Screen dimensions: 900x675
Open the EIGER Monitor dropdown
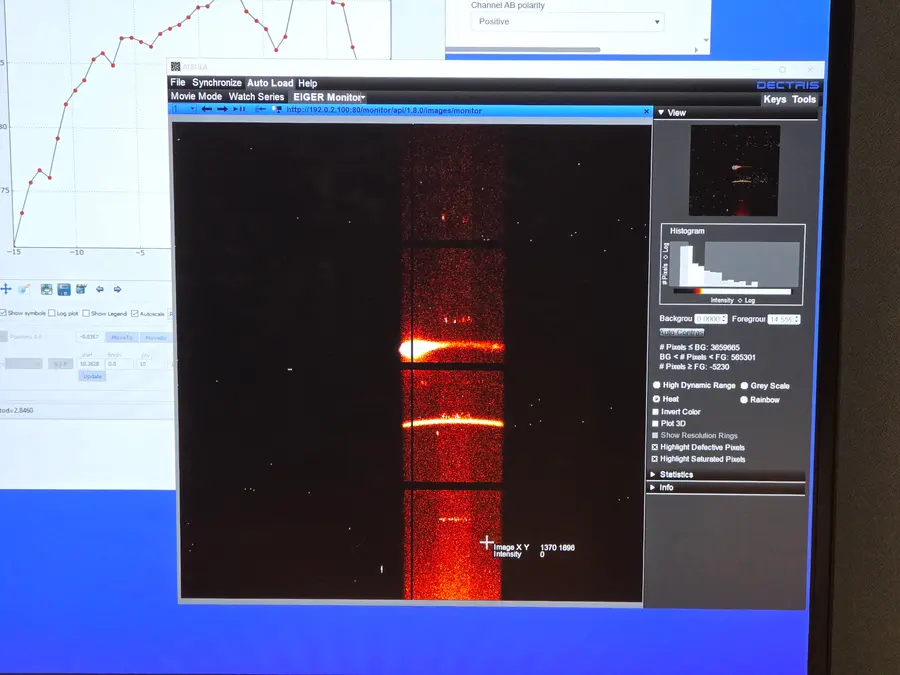coord(329,97)
